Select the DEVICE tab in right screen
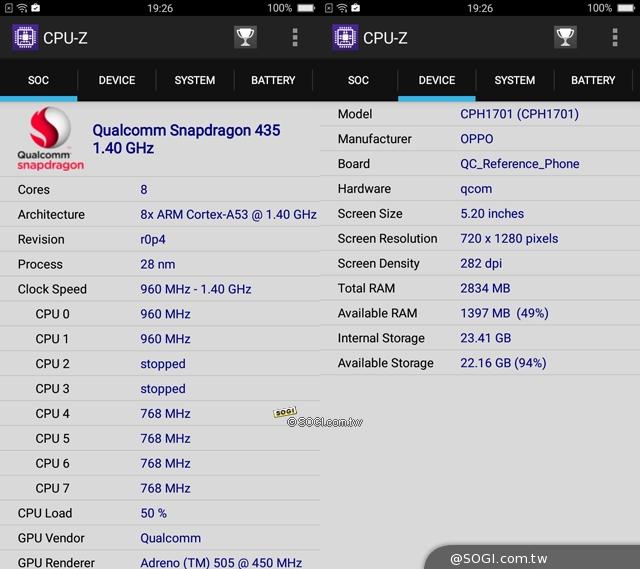Image resolution: width=640 pixels, height=569 pixels. click(437, 80)
